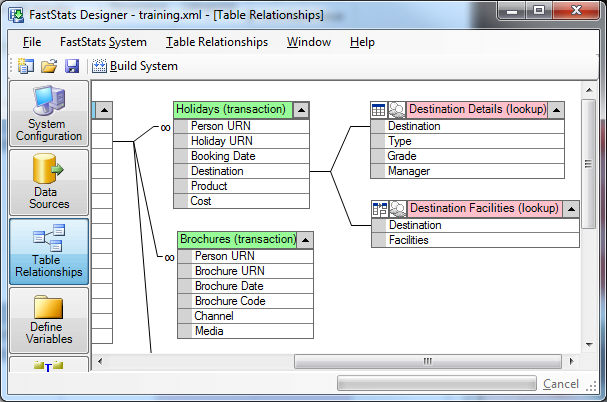Click the lookup icon beside the Destination Facilities title
Viewport: 607px width, 402px height.
[398, 209]
